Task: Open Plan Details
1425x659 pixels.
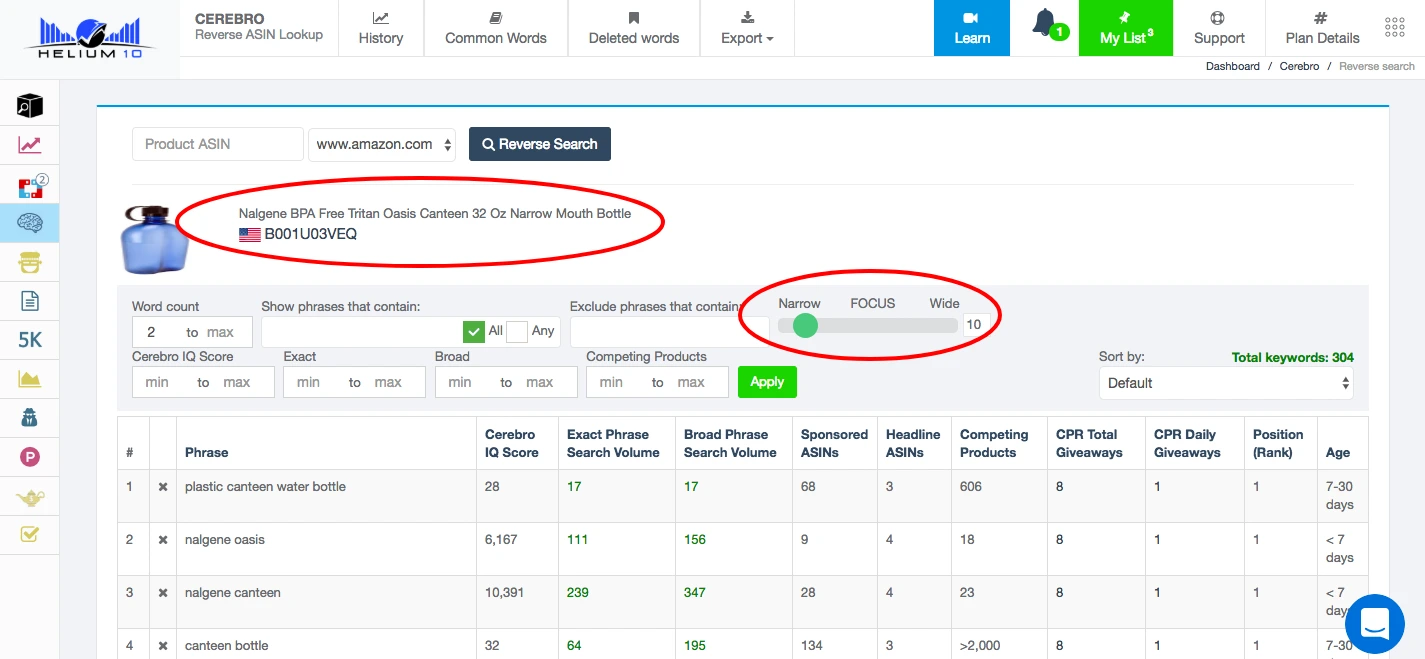Action: 1322,28
